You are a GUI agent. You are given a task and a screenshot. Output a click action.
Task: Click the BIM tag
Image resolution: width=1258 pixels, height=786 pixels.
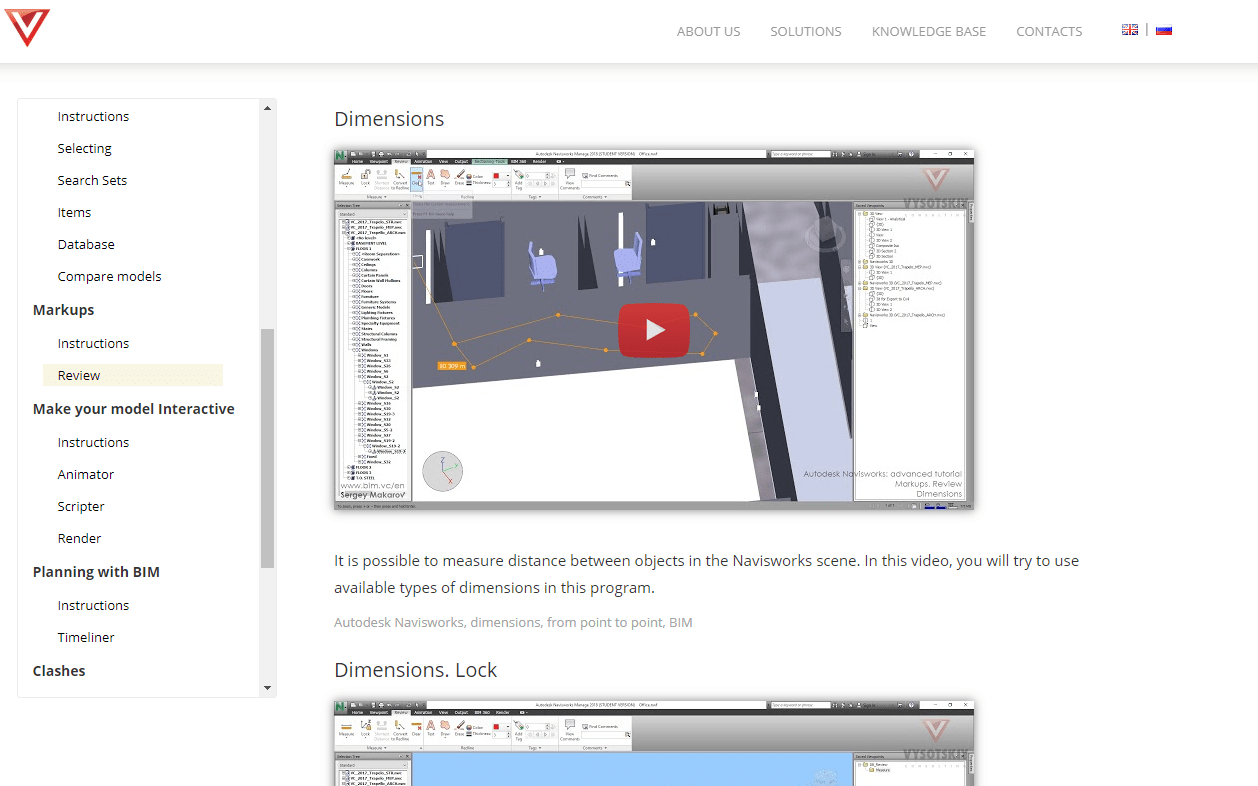point(680,622)
